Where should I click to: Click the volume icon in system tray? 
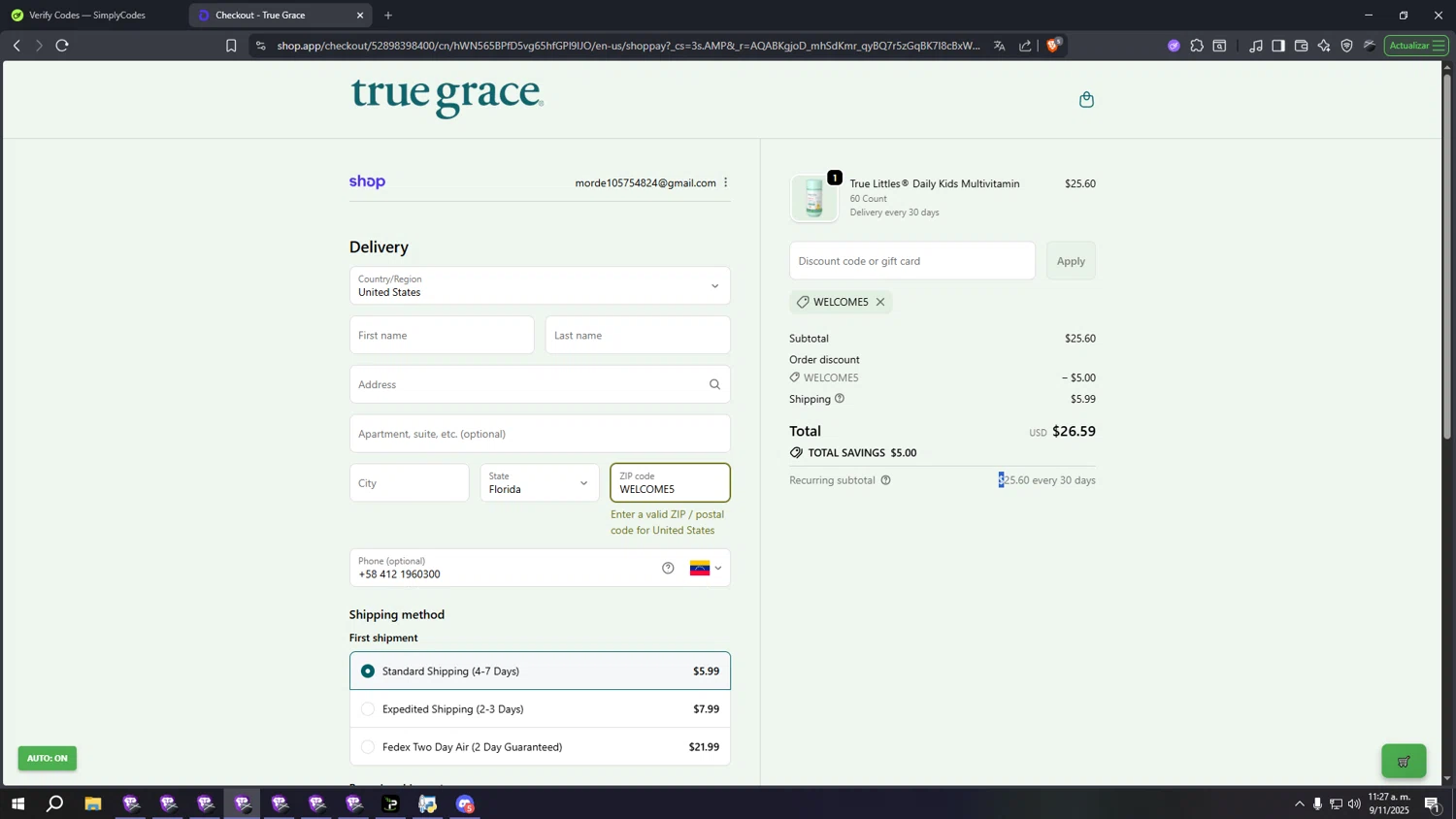(1354, 803)
